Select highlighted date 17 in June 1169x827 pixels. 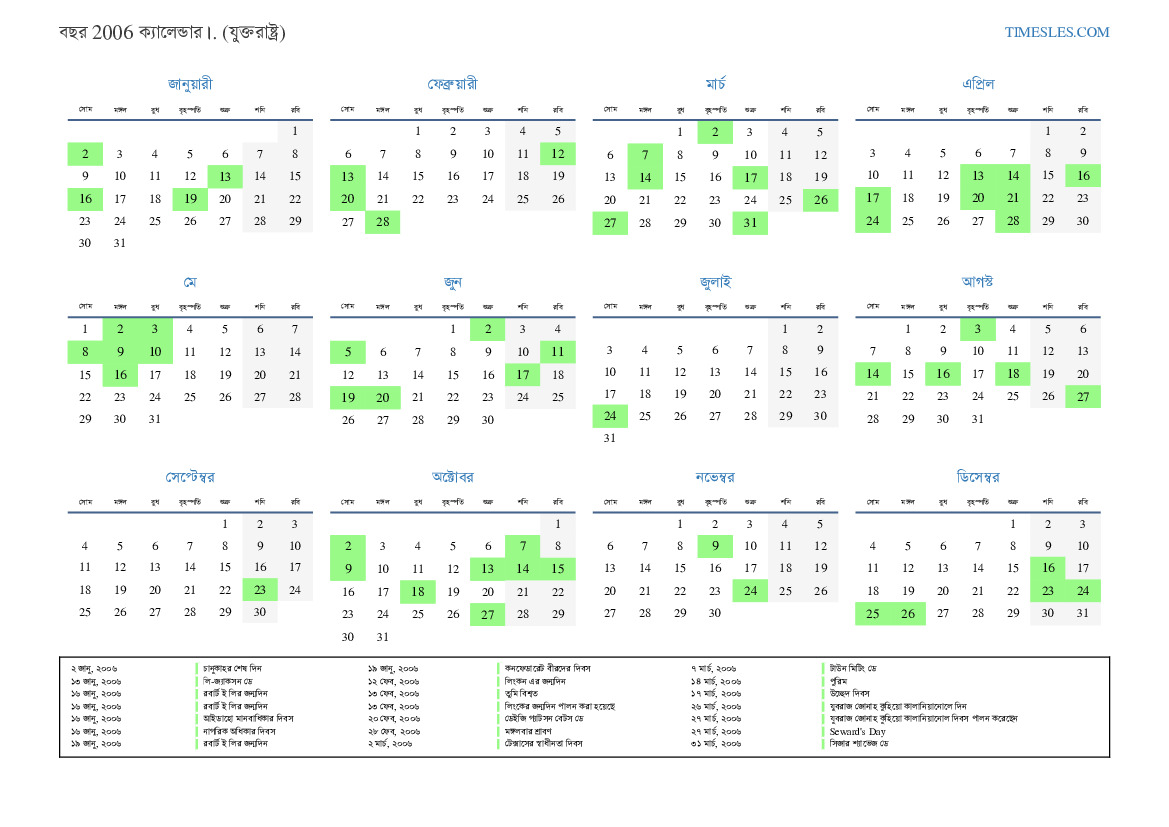pos(522,375)
